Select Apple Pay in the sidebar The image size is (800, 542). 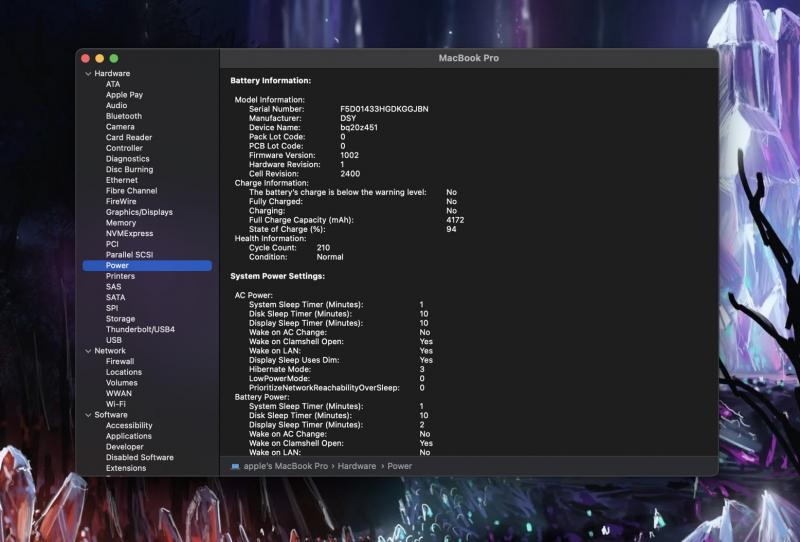coord(124,95)
